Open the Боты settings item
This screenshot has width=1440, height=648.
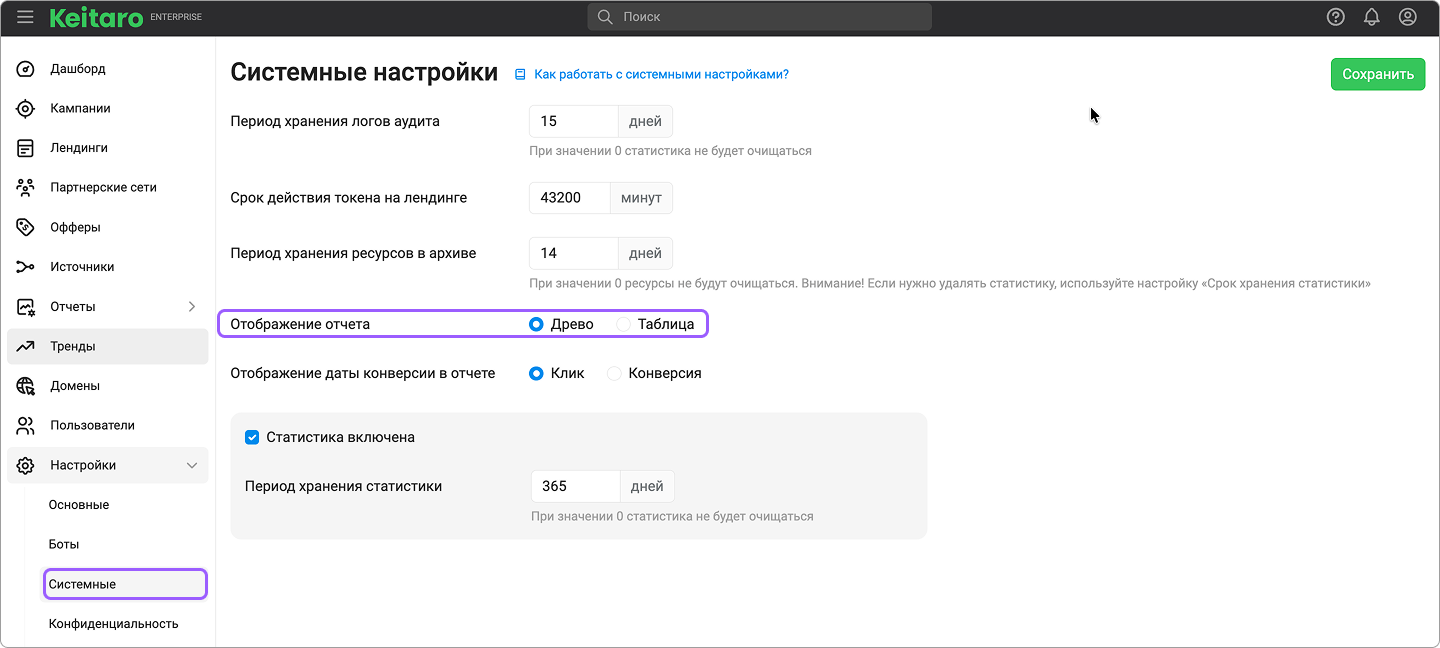[x=64, y=544]
